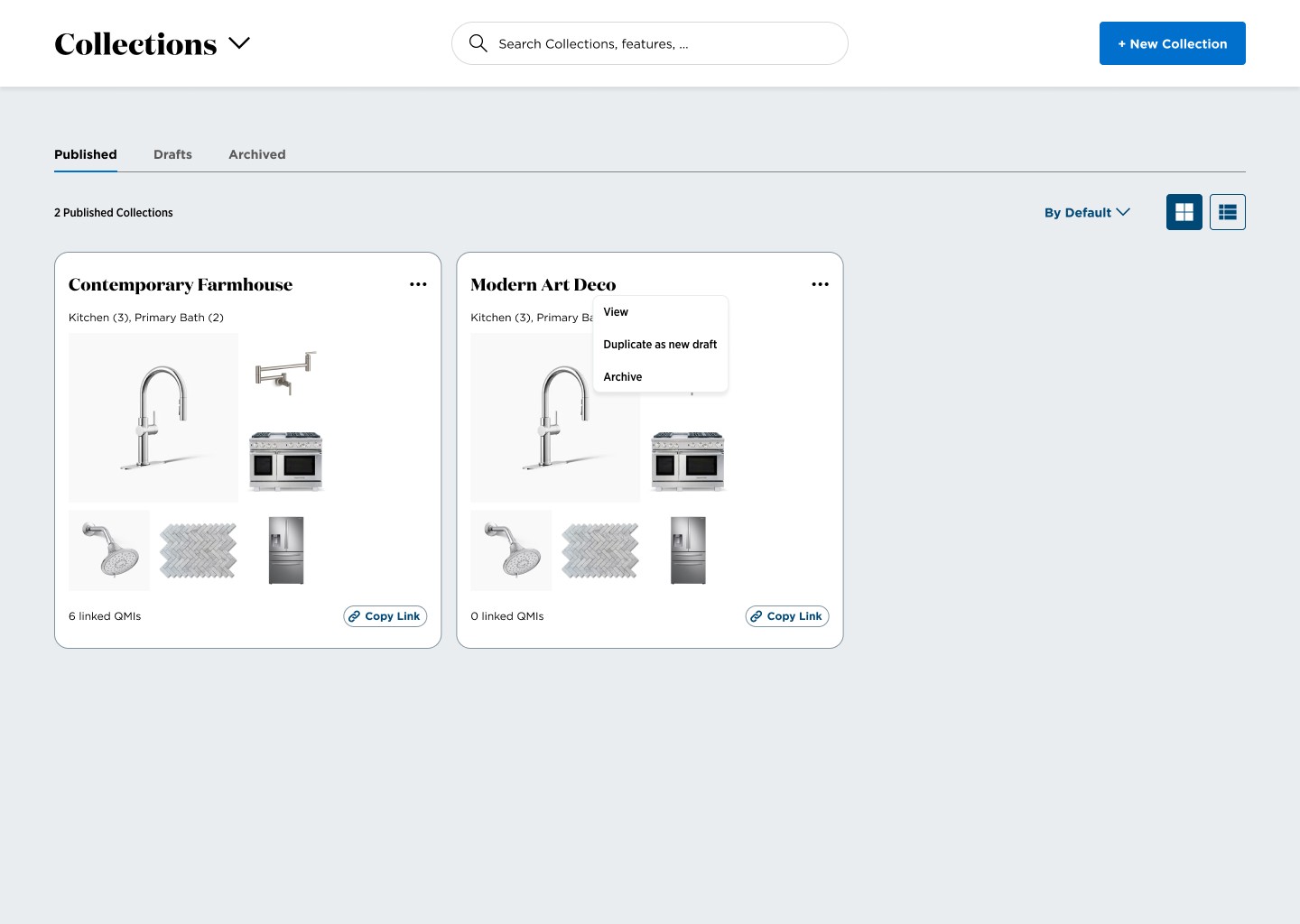Click the faucet thumbnail in Contemporary Farmhouse
Viewport: 1300px width, 924px height.
click(x=153, y=417)
